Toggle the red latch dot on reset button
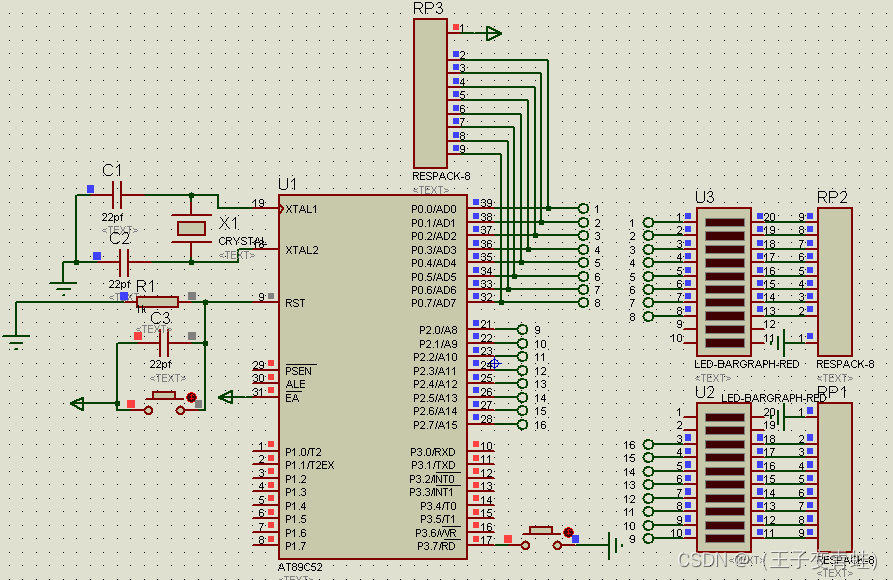The height and width of the screenshot is (580, 893). [x=190, y=397]
